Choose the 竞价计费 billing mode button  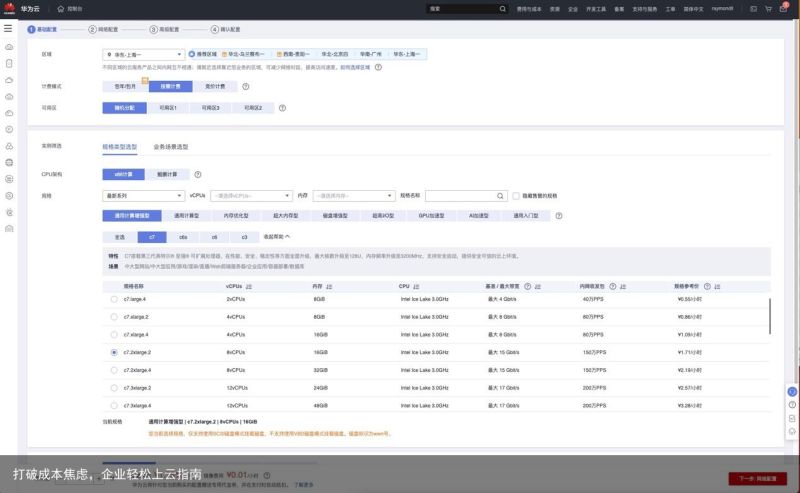[x=215, y=87]
